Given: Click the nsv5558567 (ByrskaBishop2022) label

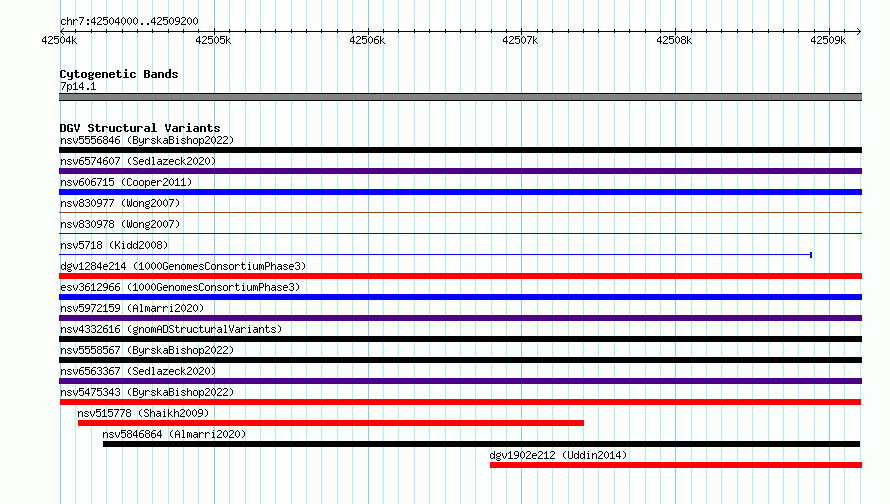Looking at the screenshot, I should point(147,350).
